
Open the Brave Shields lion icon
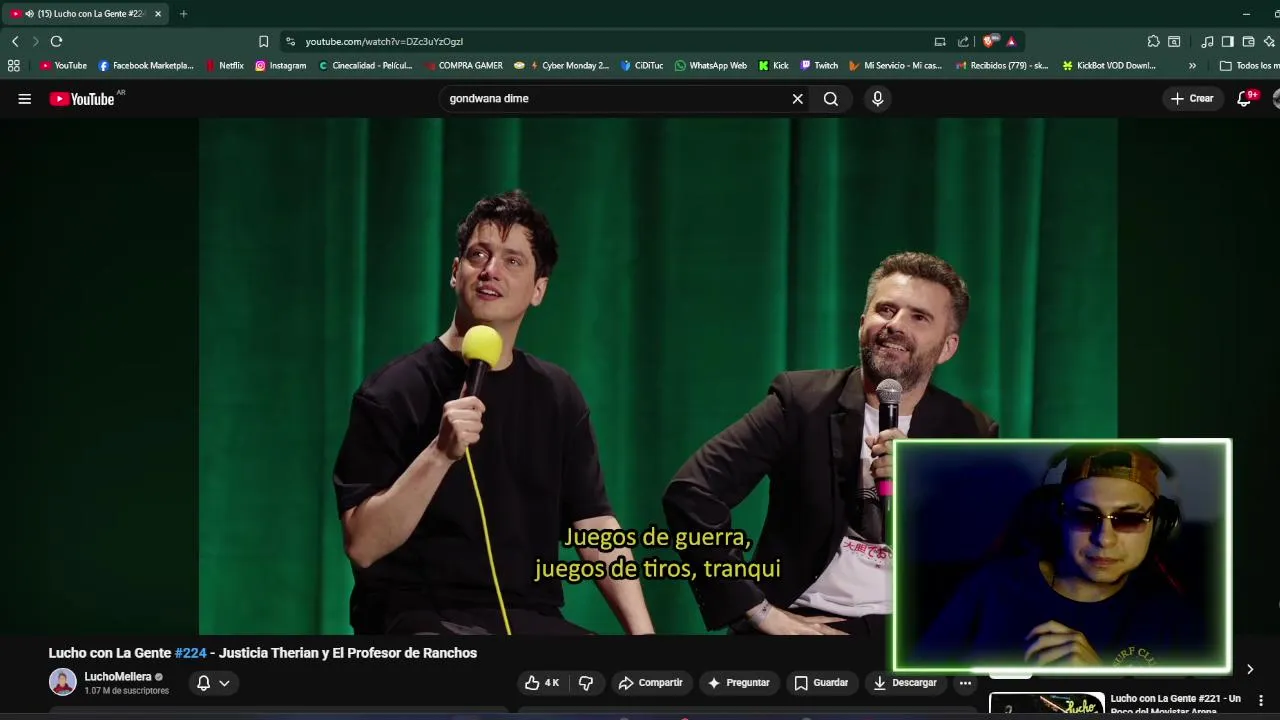(989, 41)
